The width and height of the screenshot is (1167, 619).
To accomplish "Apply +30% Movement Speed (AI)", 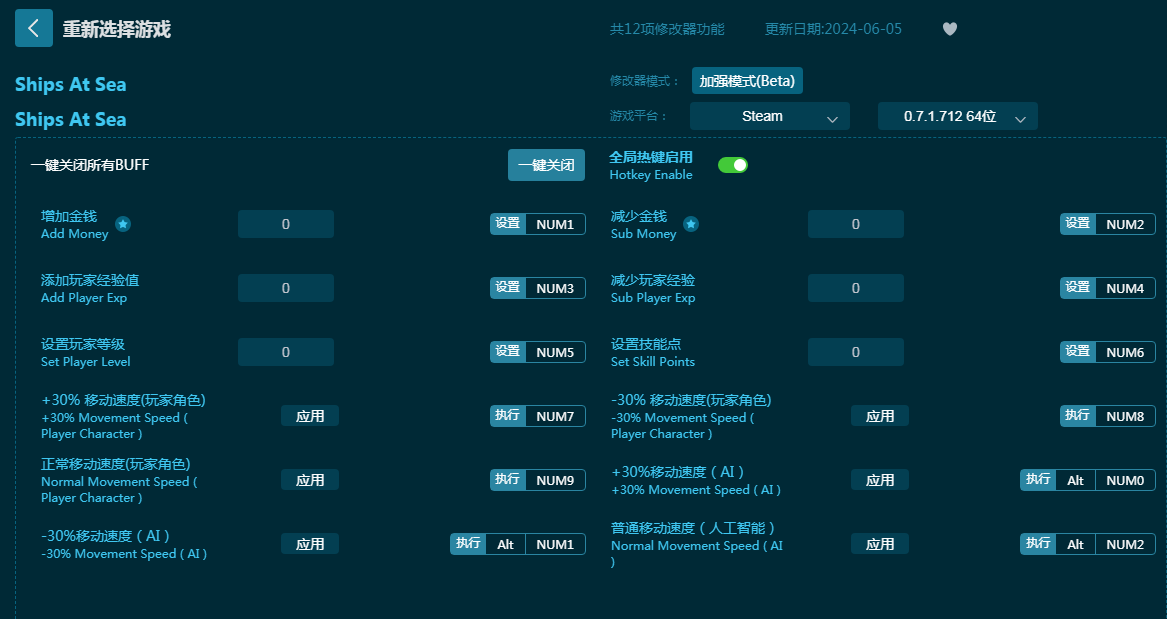I will 880,480.
